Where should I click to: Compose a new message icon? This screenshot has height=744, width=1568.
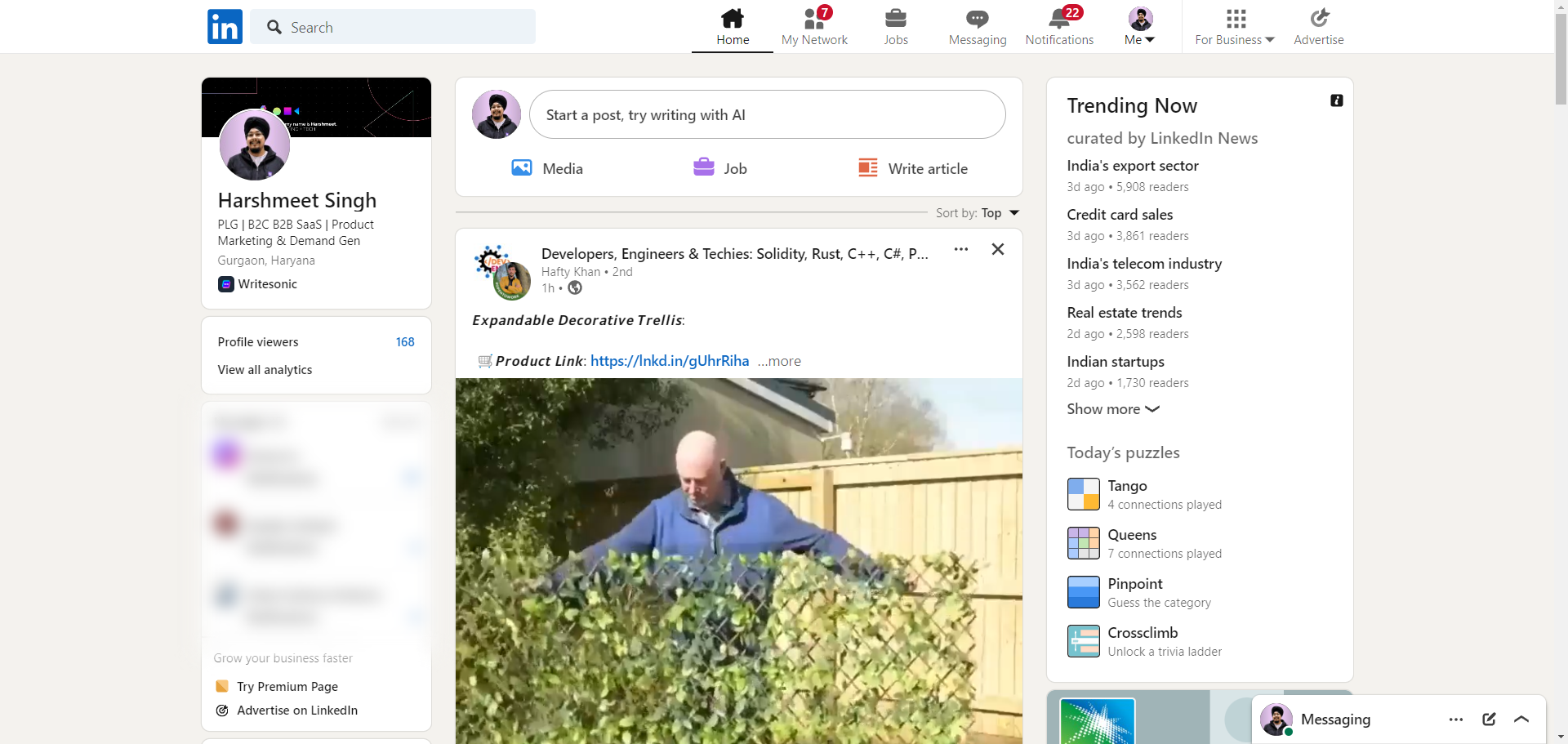click(x=1489, y=719)
